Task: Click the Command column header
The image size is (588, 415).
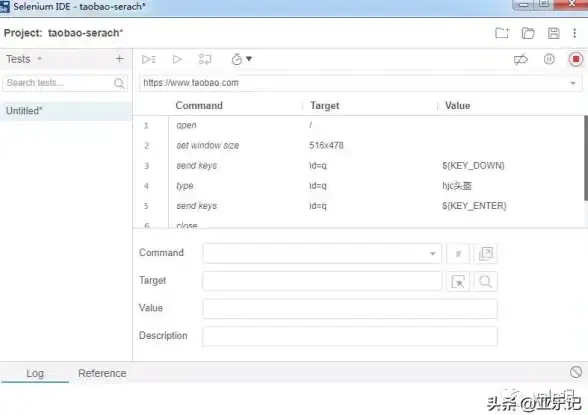Action: pos(199,106)
